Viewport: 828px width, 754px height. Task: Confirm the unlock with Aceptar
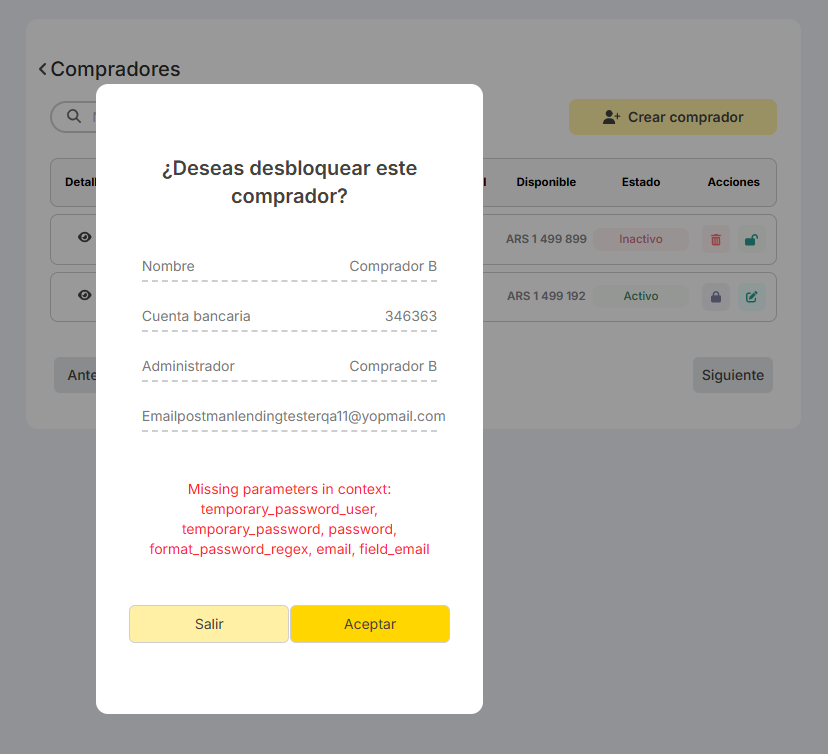pos(370,624)
